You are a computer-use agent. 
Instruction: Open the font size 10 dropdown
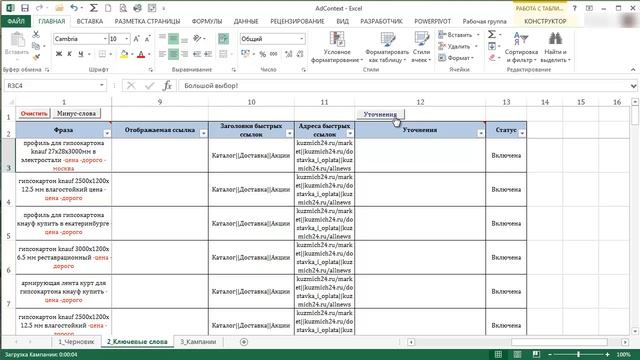(x=127, y=39)
